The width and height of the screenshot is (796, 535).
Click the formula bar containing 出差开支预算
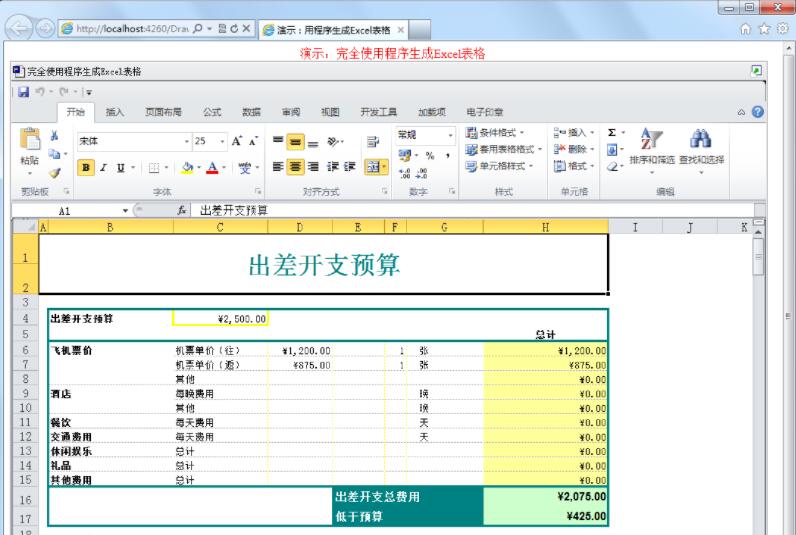click(x=400, y=210)
